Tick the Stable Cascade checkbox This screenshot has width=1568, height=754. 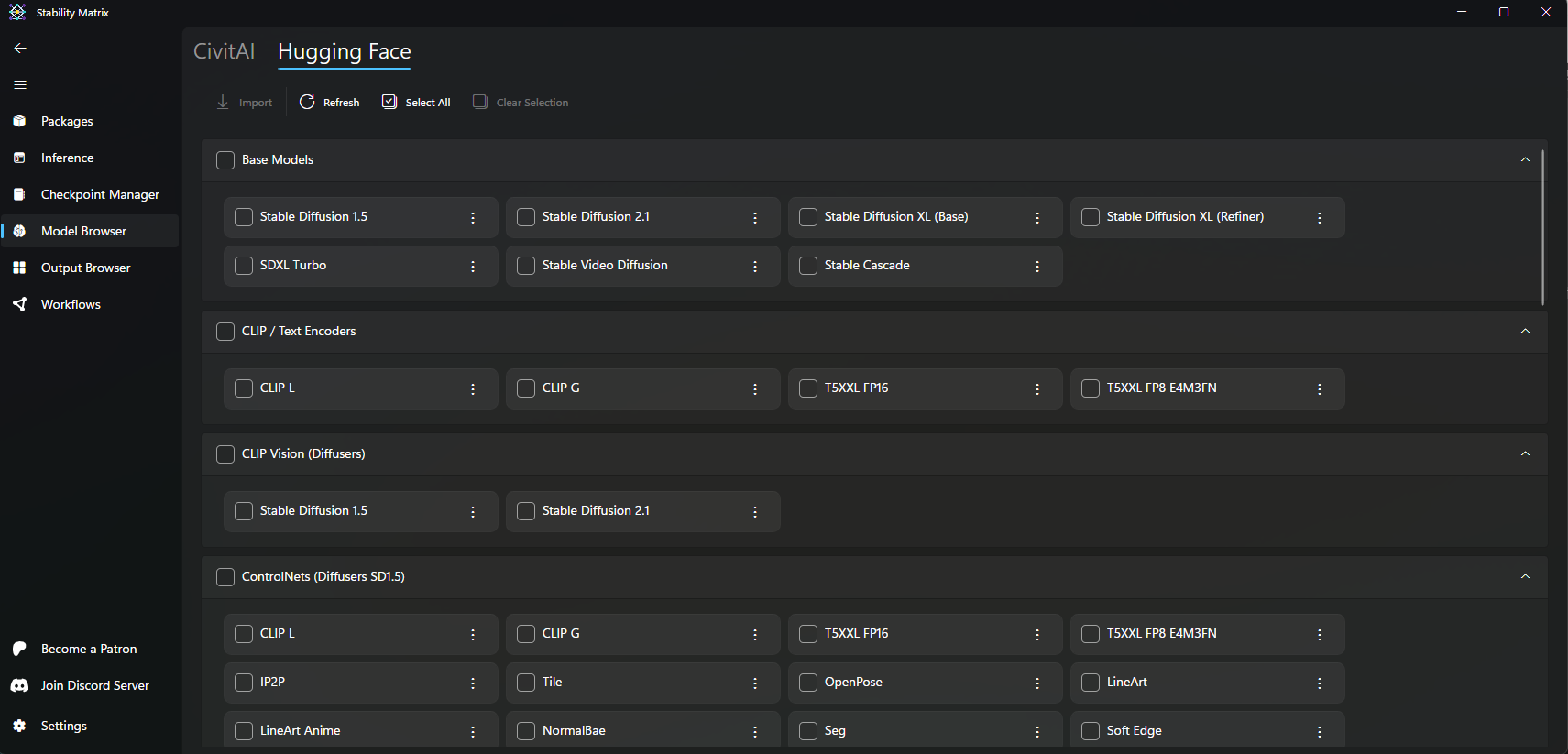[x=808, y=266]
